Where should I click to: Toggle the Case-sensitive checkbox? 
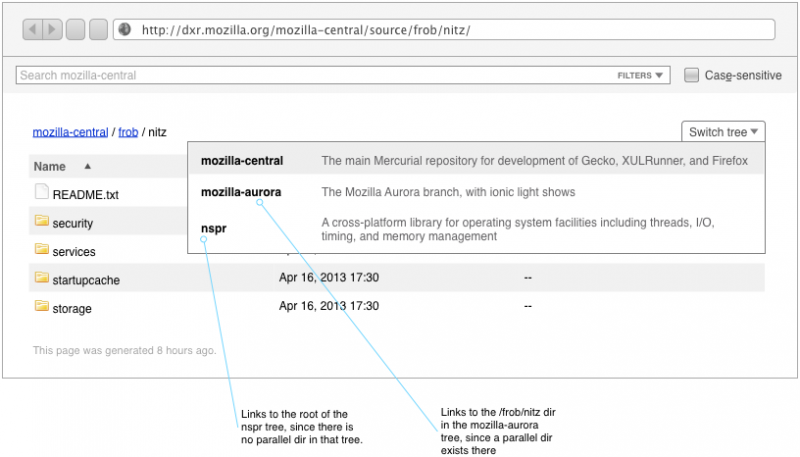(691, 75)
